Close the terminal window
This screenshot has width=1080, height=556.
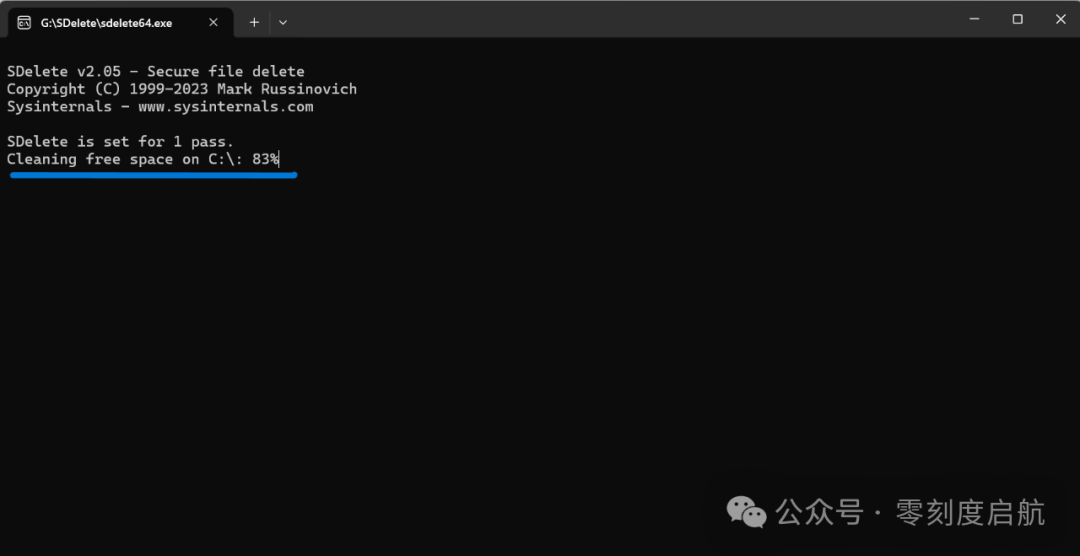coord(1060,19)
